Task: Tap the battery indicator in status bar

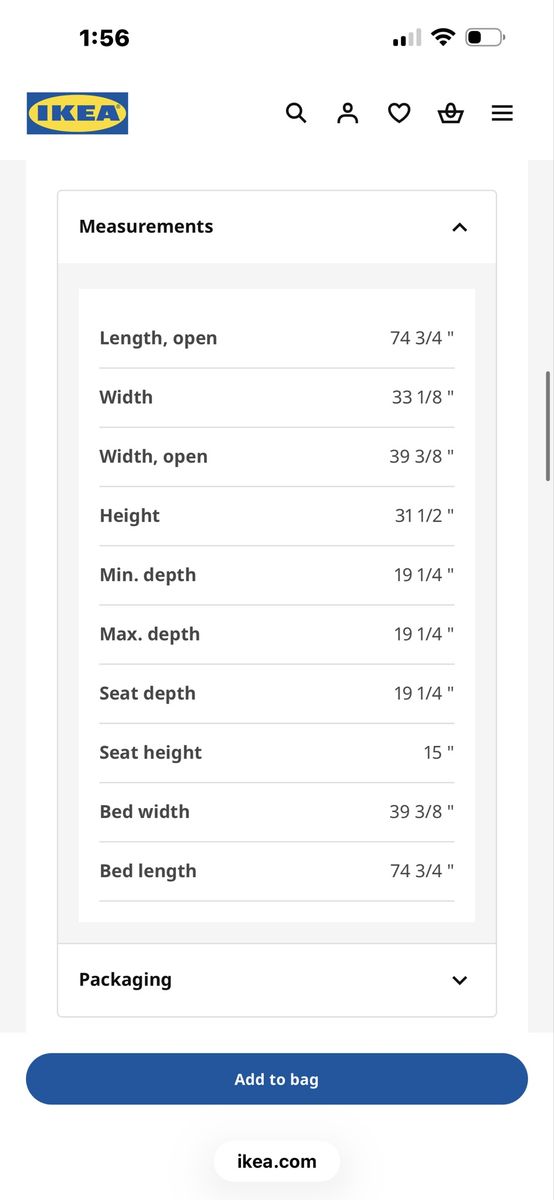Action: pyautogui.click(x=486, y=38)
